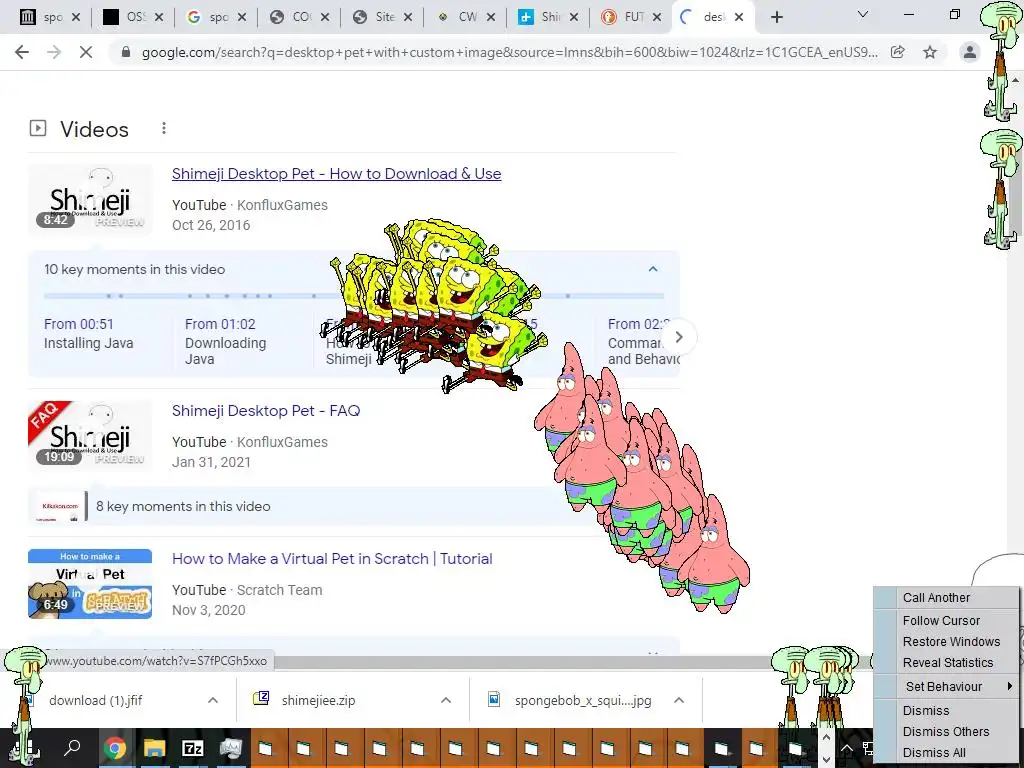Click the 'Nov 3, 2020' date text
The width and height of the screenshot is (1024, 768).
pos(208,611)
